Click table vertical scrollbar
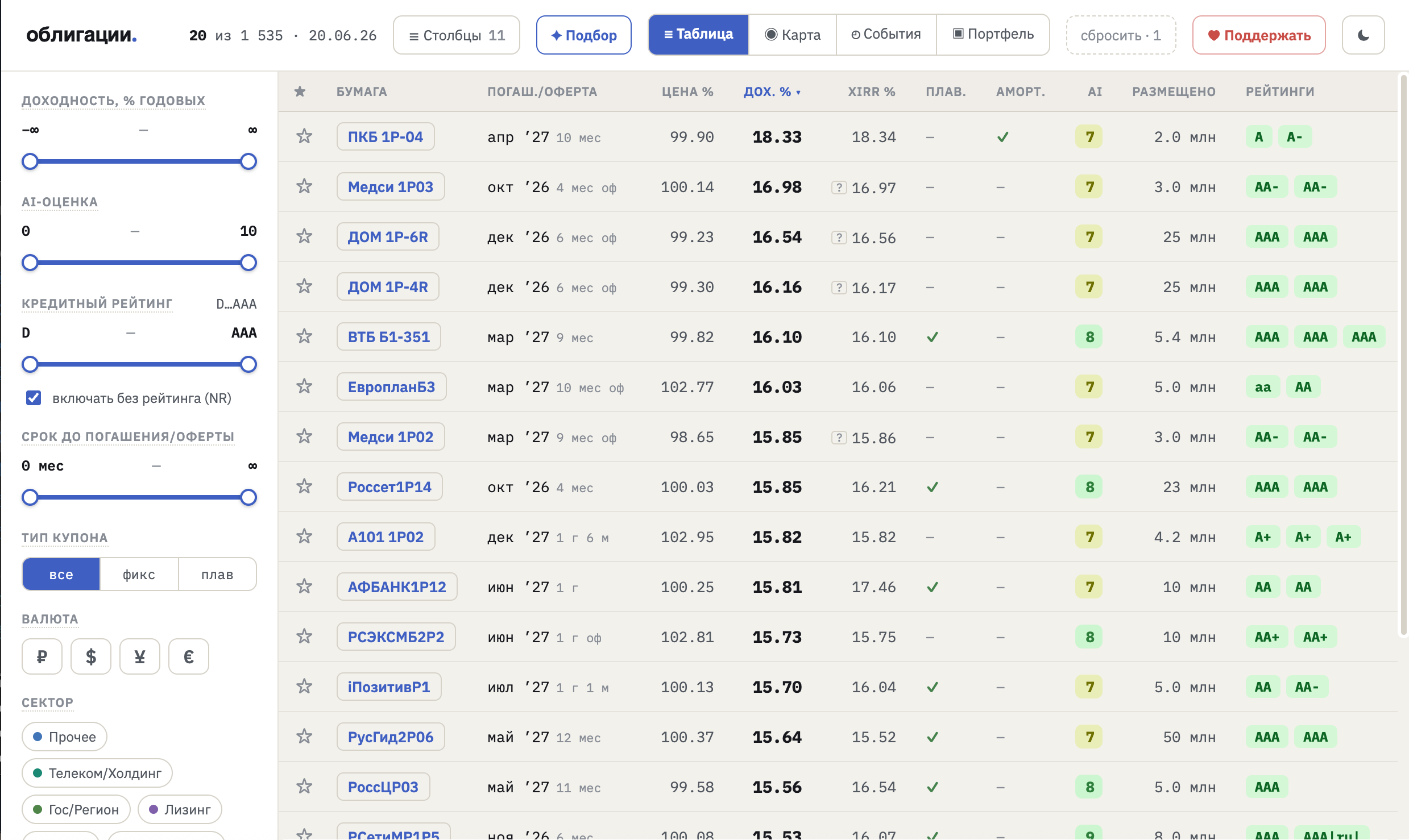 [x=1403, y=355]
